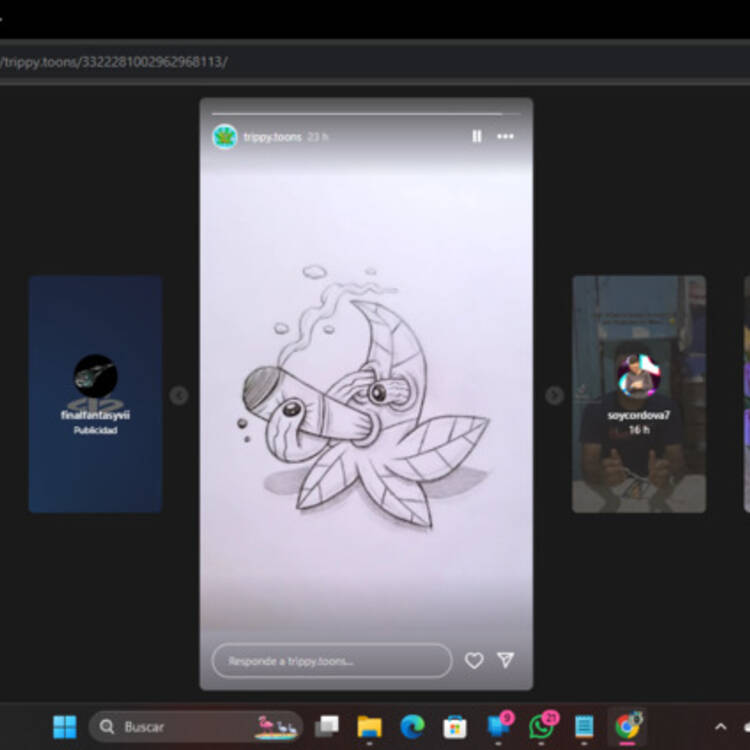Image resolution: width=750 pixels, height=750 pixels.
Task: Click the '23 h' story timestamp
Action: [317, 137]
